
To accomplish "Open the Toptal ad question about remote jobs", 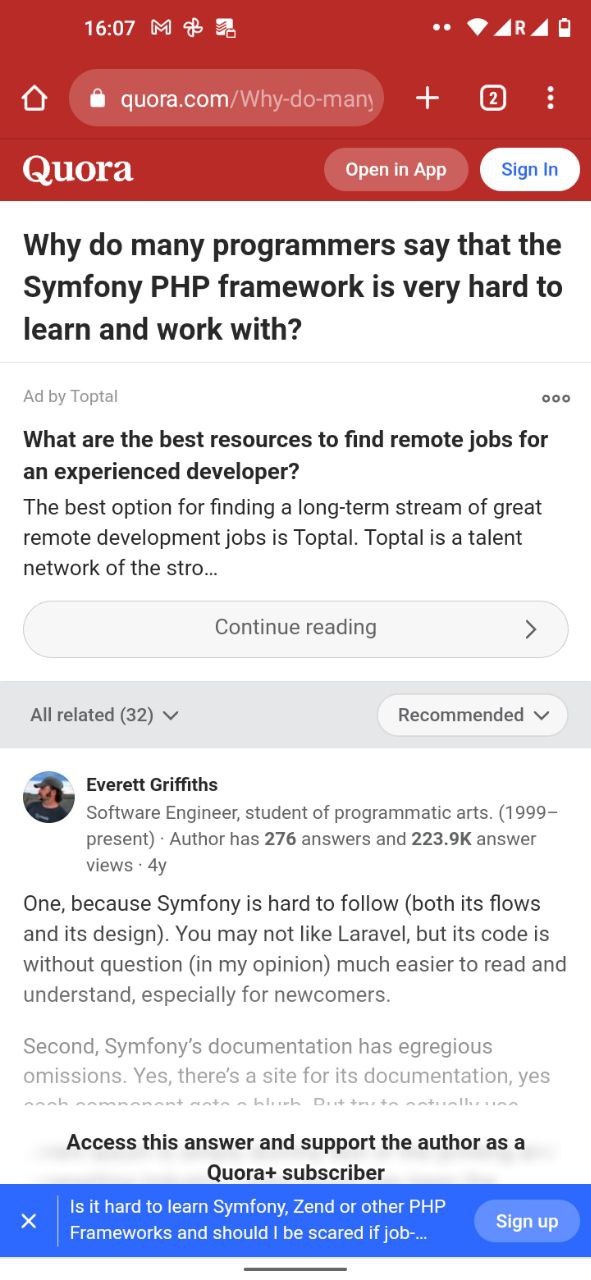I will (x=286, y=455).
